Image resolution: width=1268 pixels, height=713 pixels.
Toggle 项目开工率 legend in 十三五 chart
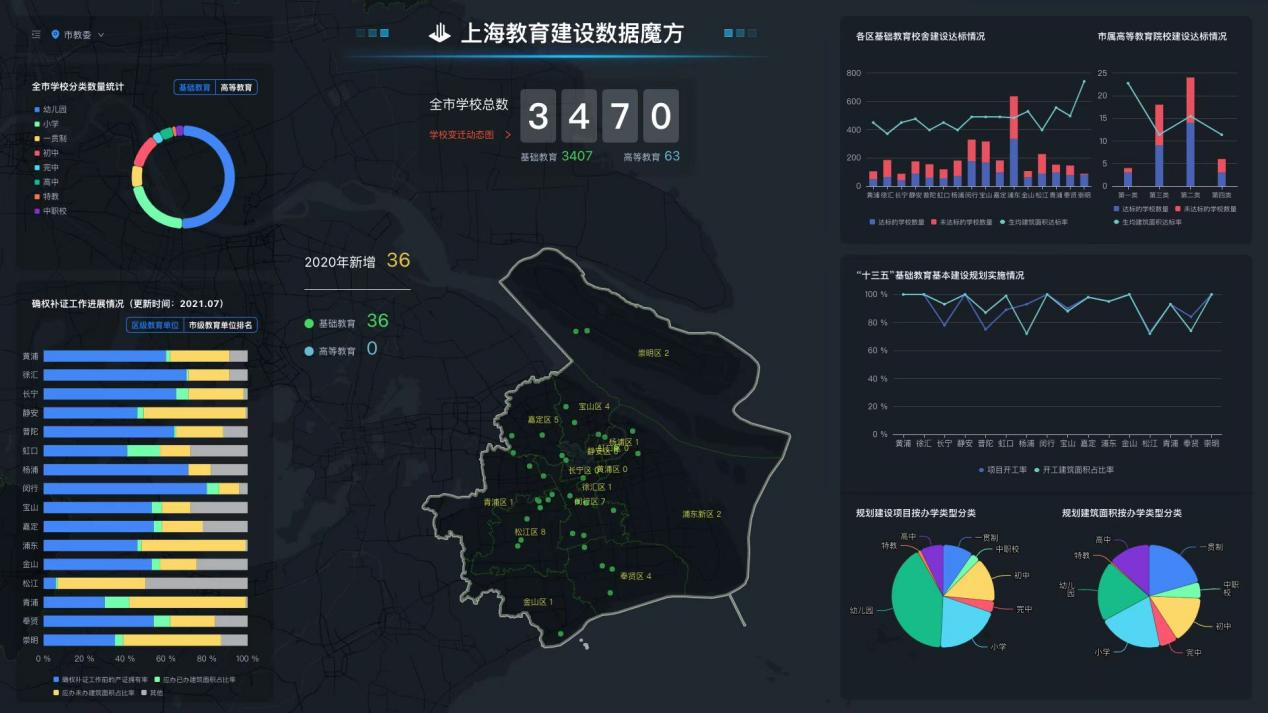(x=1004, y=469)
